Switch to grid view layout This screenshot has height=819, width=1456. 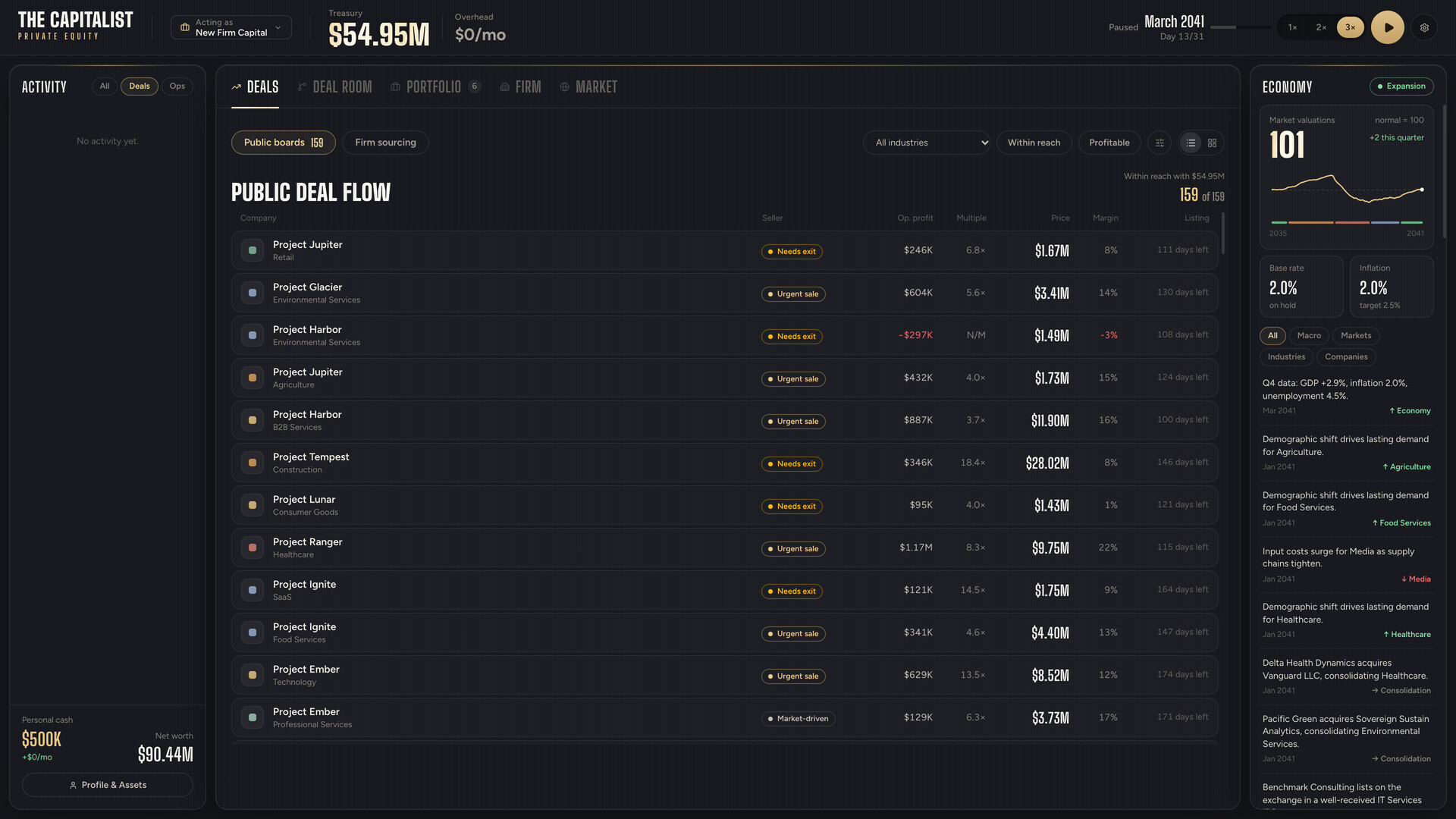1213,143
